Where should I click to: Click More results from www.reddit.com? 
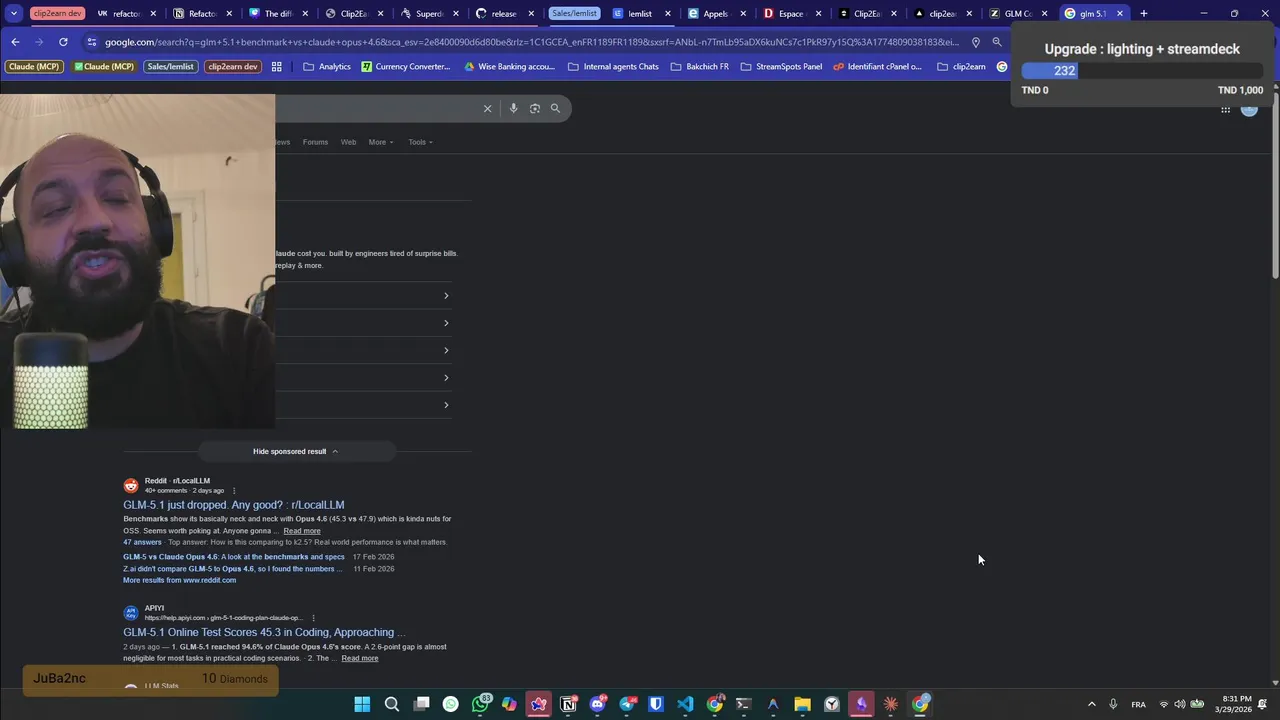179,580
